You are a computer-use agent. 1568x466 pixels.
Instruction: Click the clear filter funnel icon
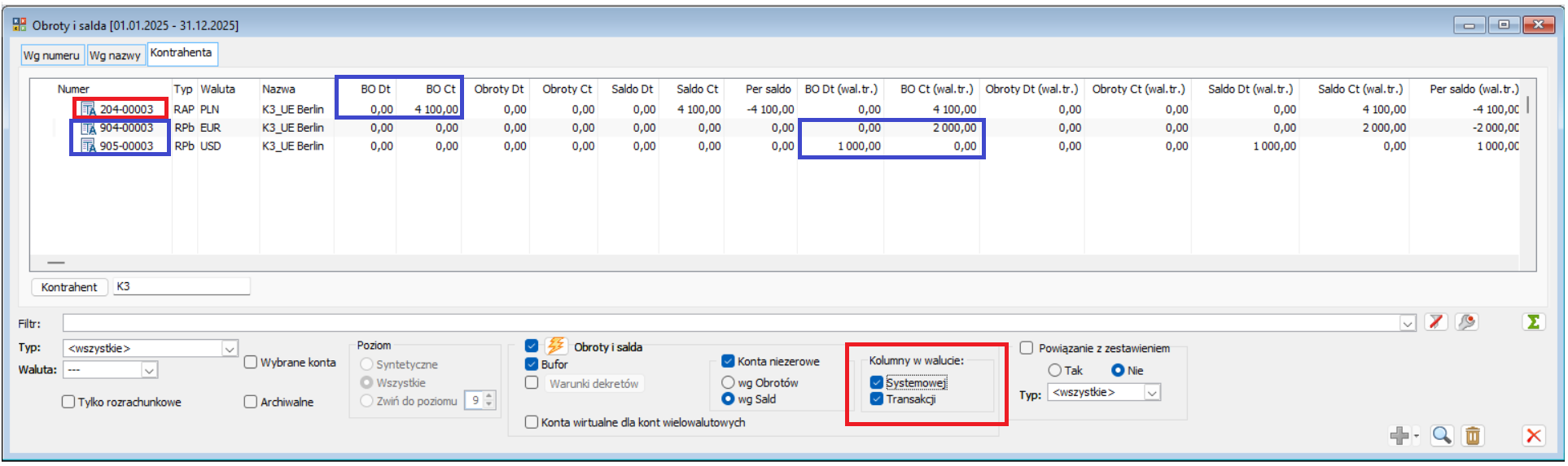[x=1436, y=322]
